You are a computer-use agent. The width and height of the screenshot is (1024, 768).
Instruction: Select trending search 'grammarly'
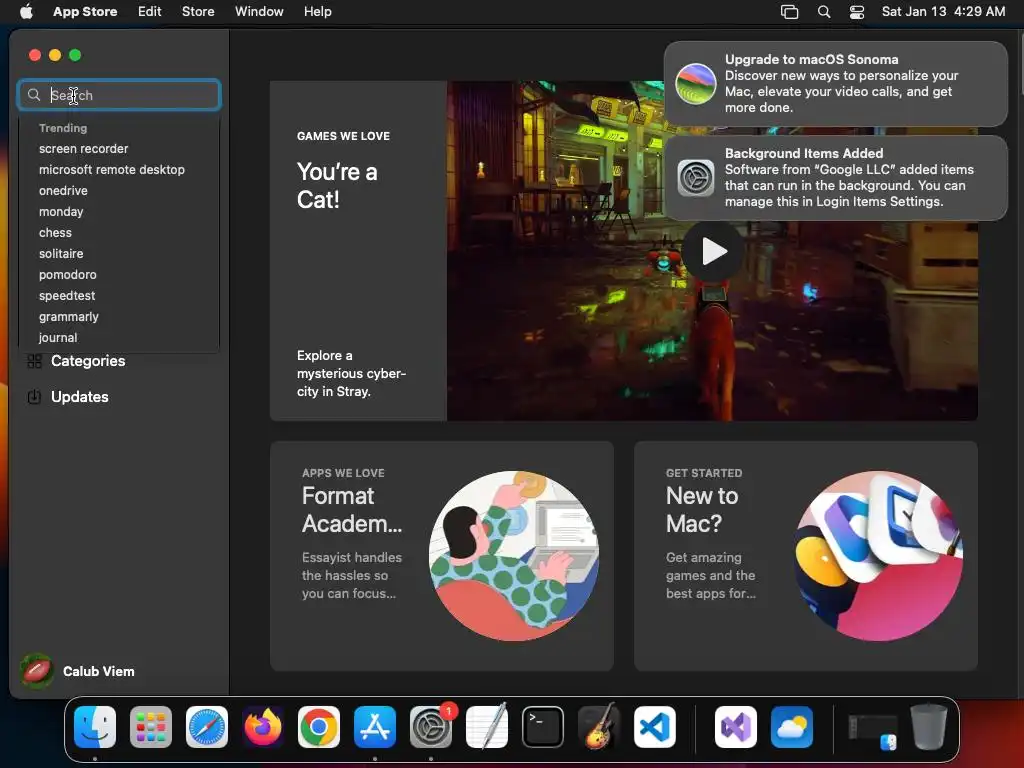(x=69, y=317)
